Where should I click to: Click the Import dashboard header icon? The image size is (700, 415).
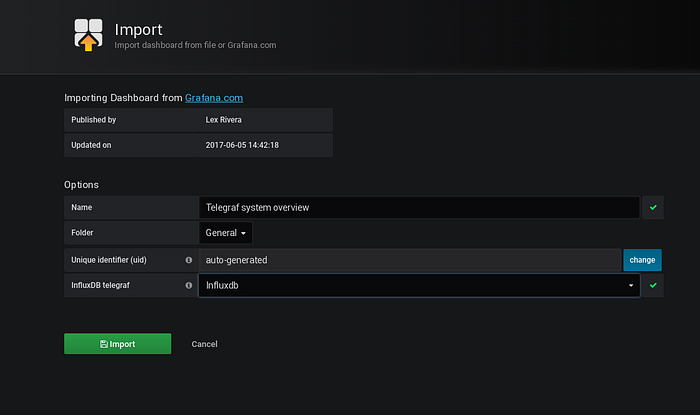pyautogui.click(x=88, y=35)
